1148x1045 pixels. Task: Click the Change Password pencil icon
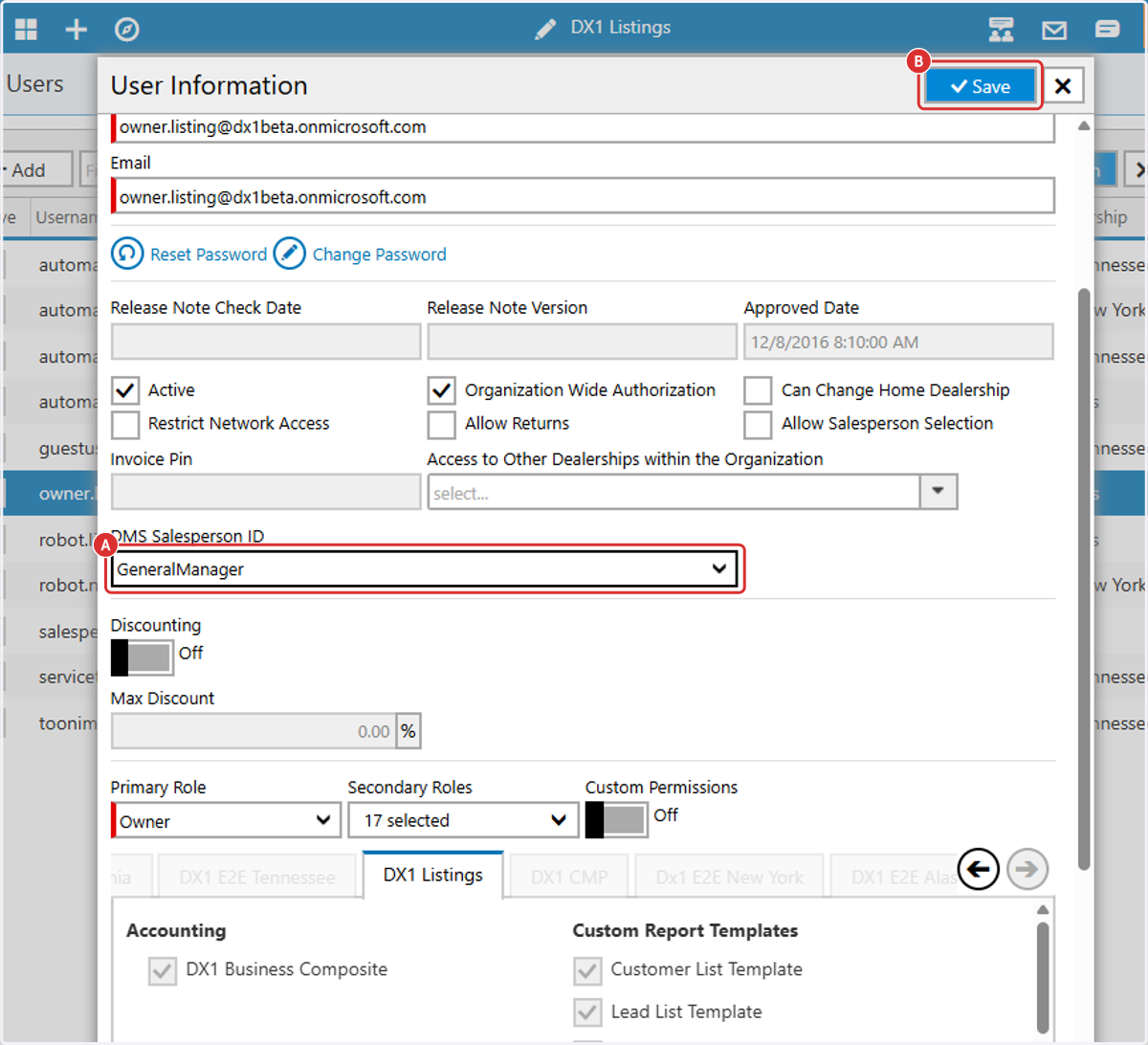click(289, 254)
